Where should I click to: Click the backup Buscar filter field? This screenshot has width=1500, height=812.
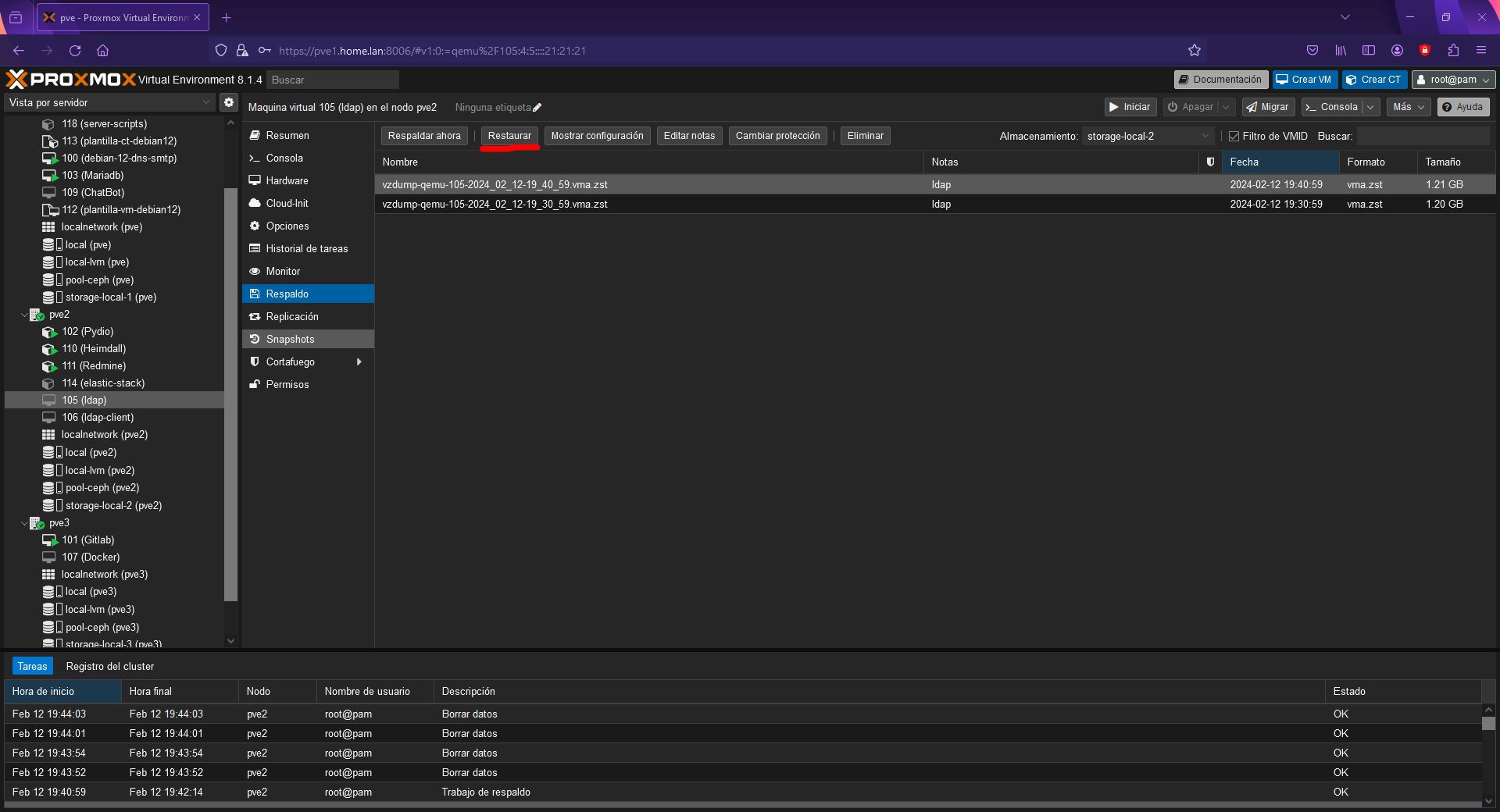pyautogui.click(x=1423, y=137)
